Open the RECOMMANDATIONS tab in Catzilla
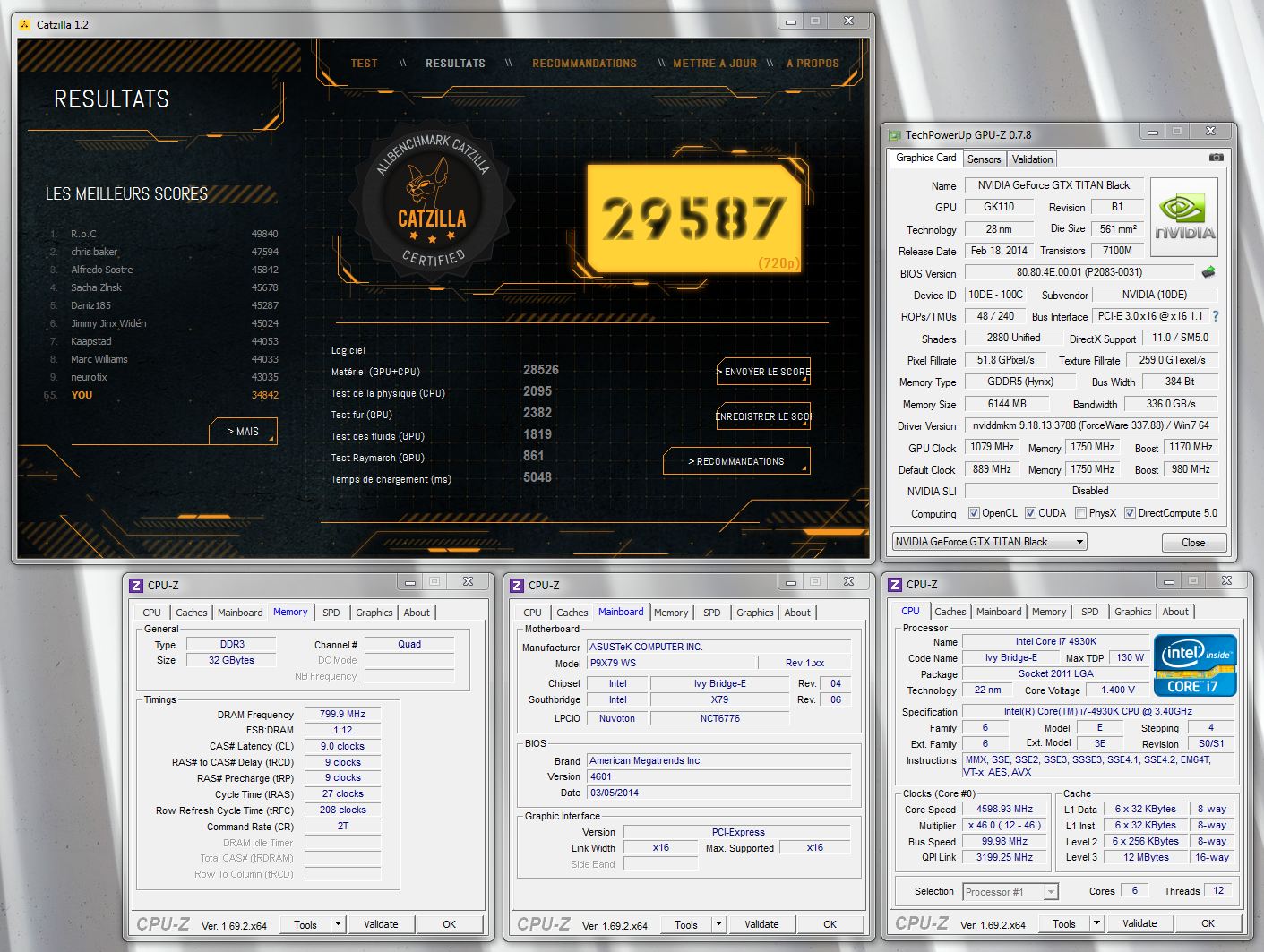 point(584,64)
